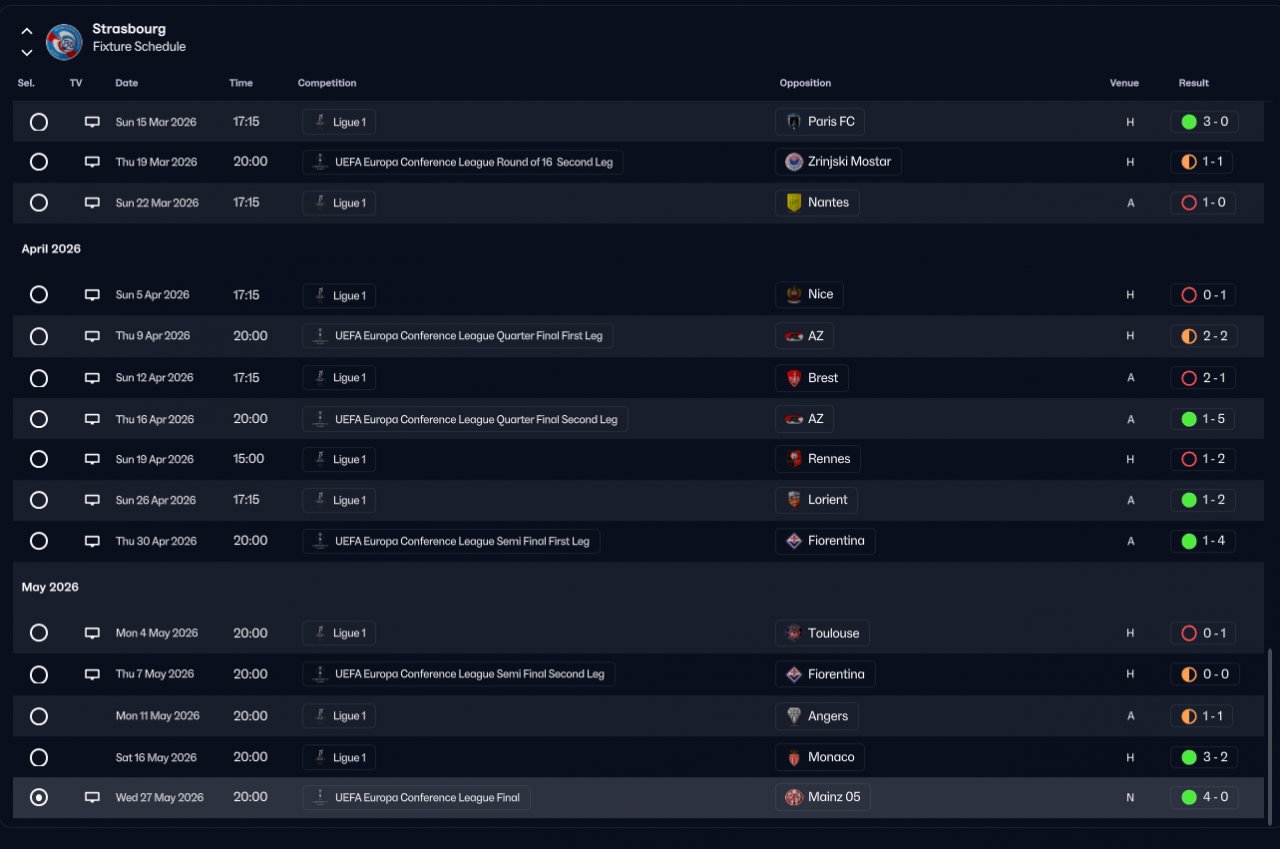Sort fixtures by the Competition column header
The height and width of the screenshot is (849, 1280).
327,83
